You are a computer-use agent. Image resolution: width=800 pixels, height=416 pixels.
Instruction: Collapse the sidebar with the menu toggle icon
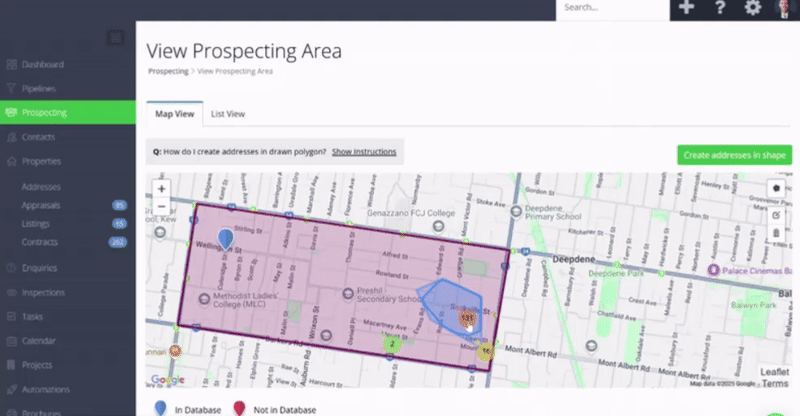[x=115, y=37]
